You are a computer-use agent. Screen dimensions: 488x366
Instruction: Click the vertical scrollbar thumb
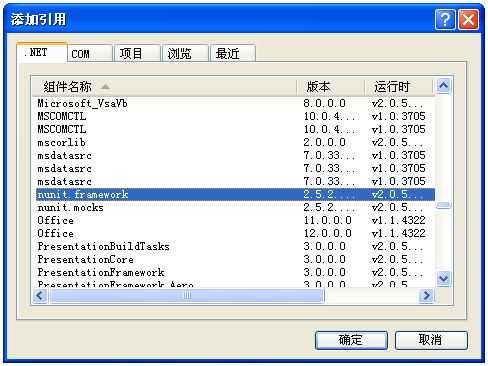click(443, 205)
